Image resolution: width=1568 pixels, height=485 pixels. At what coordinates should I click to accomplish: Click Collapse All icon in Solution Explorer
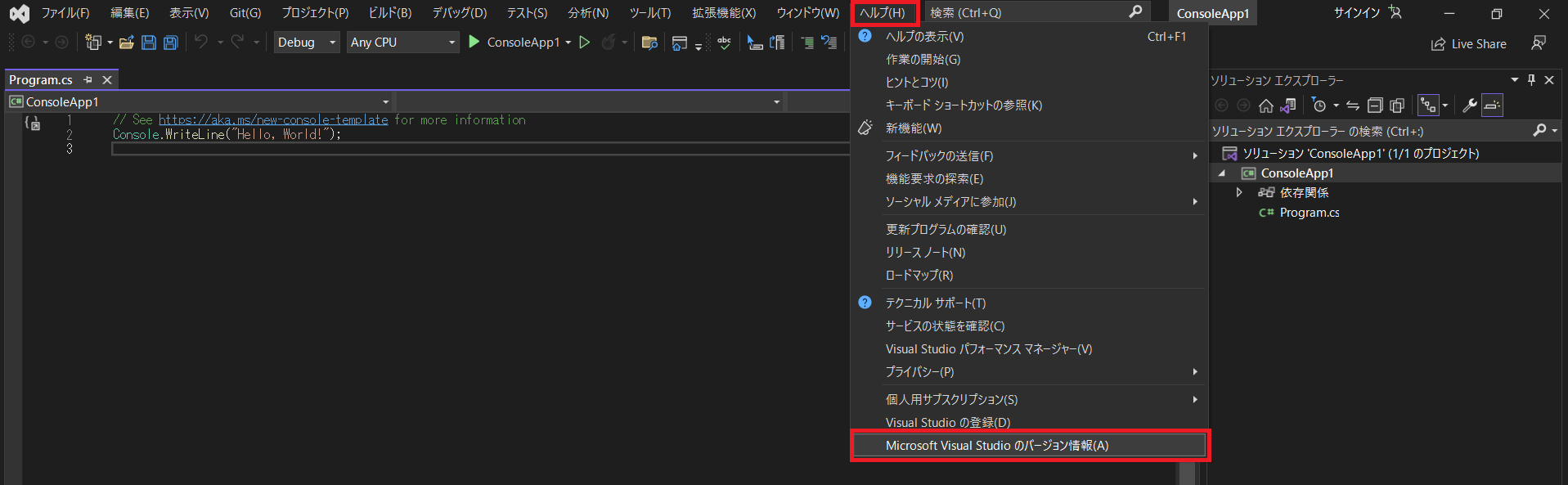point(1375,106)
